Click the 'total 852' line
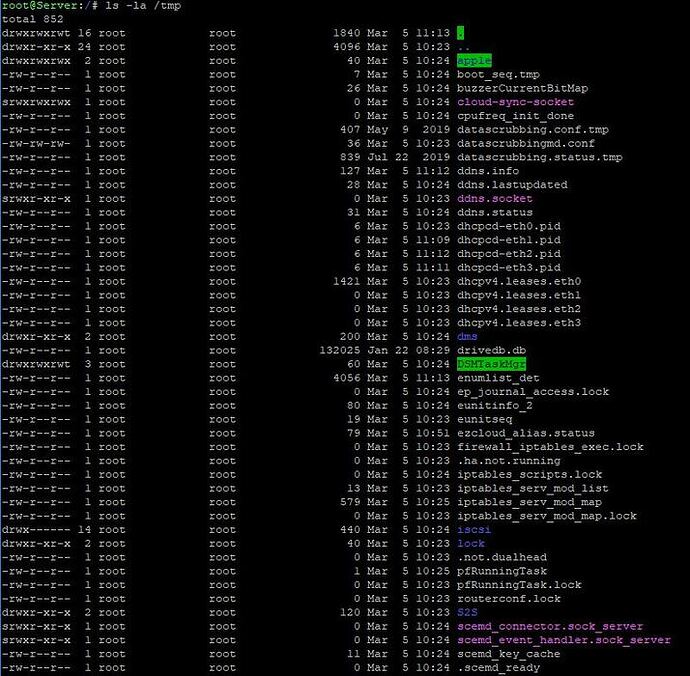 pos(33,19)
